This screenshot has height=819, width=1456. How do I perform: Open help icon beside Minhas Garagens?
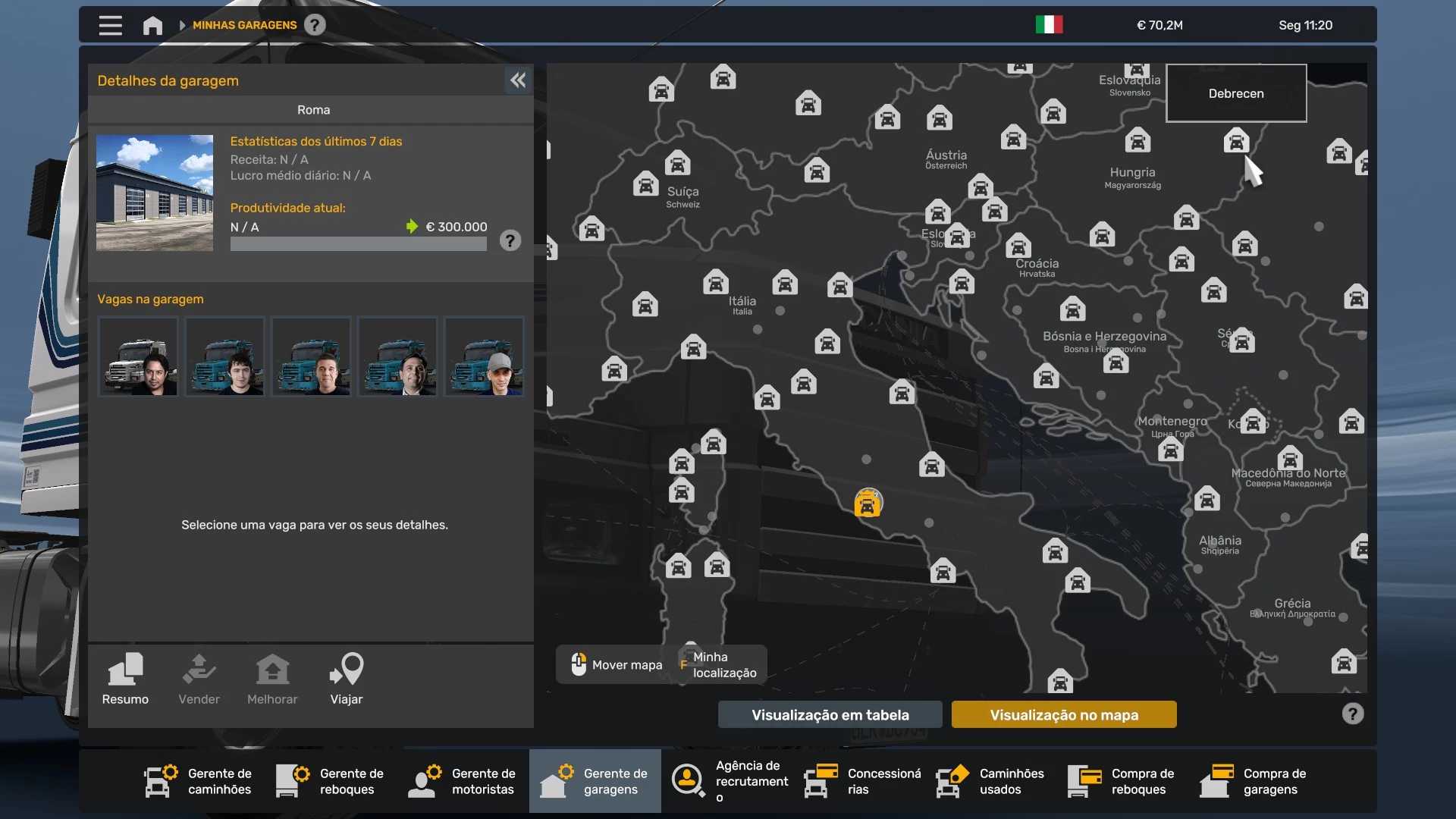(315, 25)
